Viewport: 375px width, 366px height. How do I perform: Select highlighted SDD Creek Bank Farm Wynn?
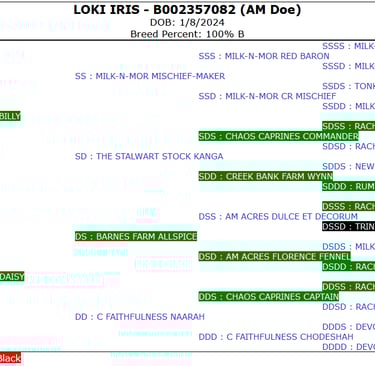(266, 176)
